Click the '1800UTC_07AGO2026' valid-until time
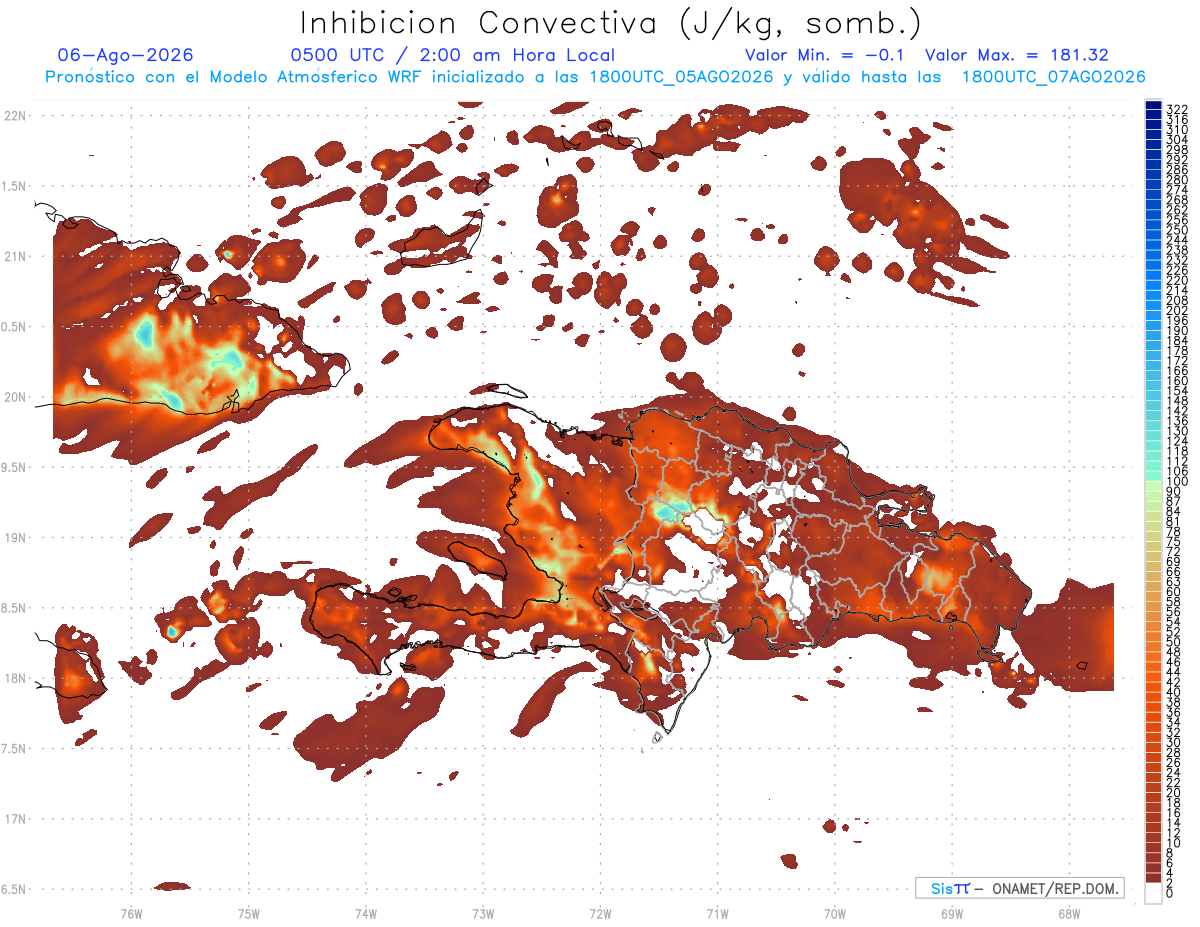 [1053, 77]
